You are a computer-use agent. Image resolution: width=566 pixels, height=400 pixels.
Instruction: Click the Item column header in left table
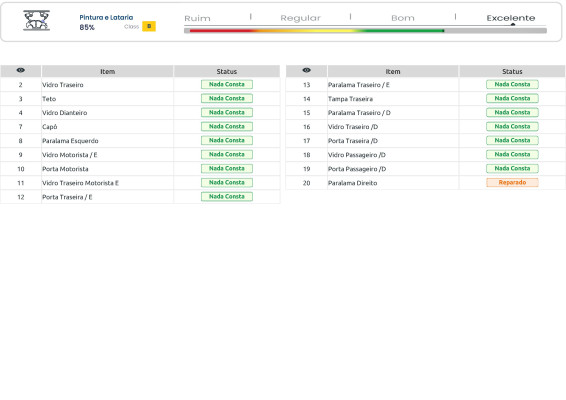pyautogui.click(x=108, y=71)
